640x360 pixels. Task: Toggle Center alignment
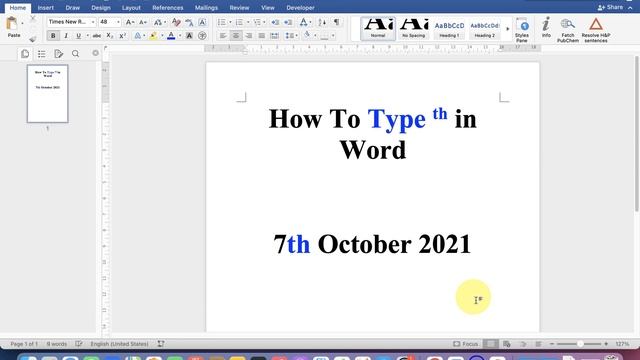pyautogui.click(x=236, y=36)
